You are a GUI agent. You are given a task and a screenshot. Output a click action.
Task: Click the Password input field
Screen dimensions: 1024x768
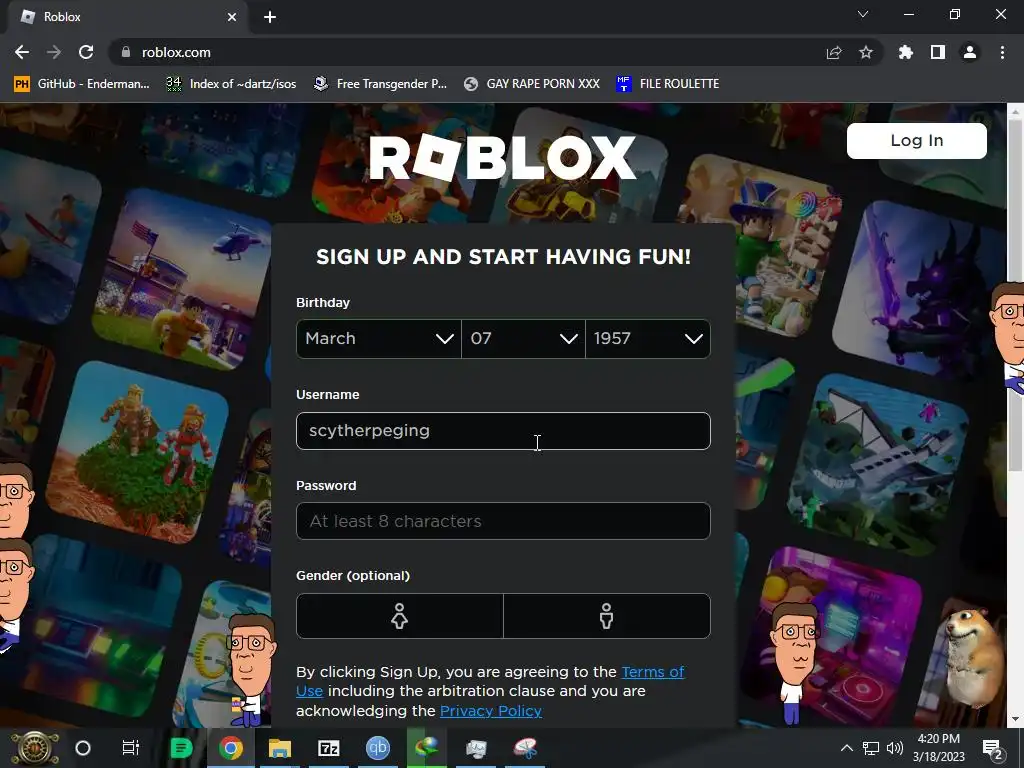pos(503,521)
